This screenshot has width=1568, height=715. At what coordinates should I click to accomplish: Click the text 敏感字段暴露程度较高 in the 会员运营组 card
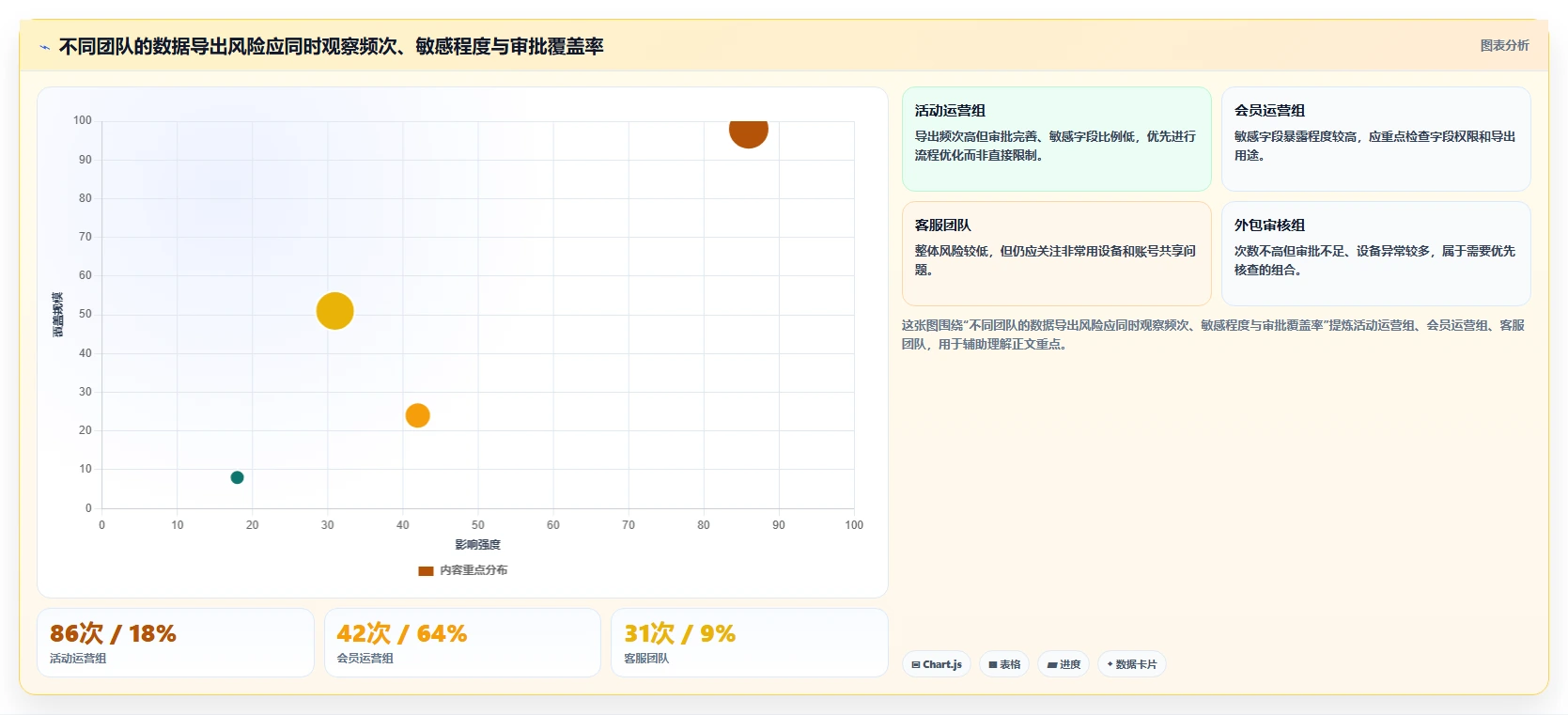1296,136
